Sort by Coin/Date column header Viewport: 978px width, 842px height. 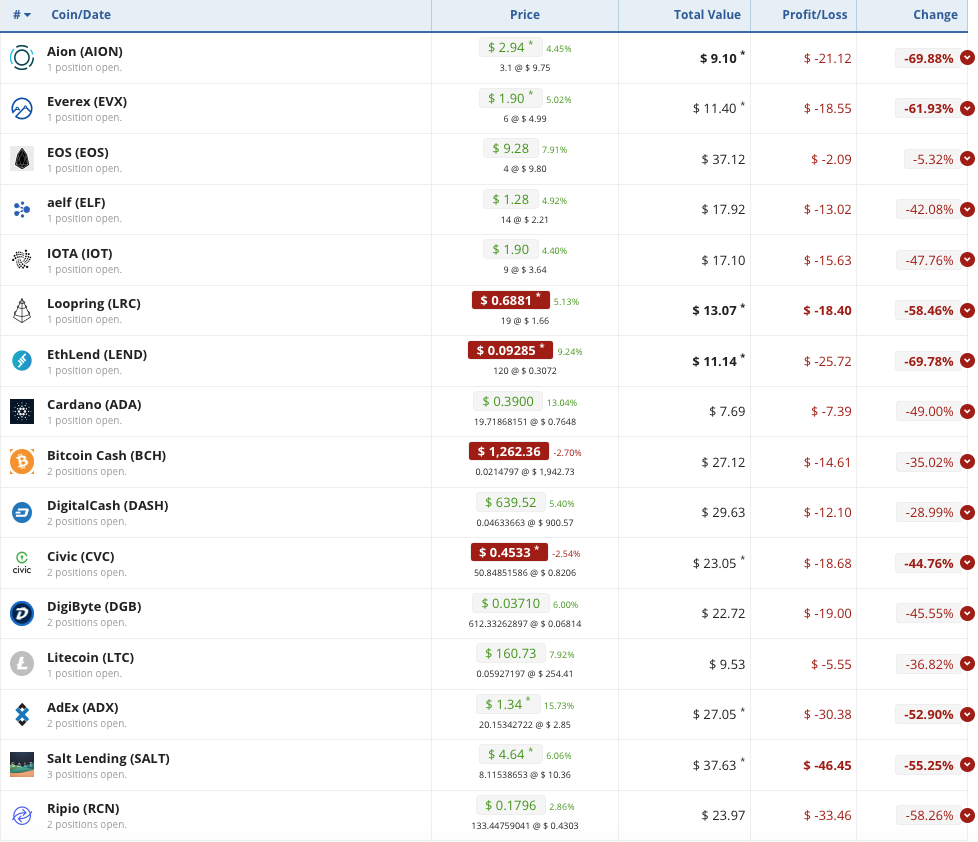(x=81, y=14)
